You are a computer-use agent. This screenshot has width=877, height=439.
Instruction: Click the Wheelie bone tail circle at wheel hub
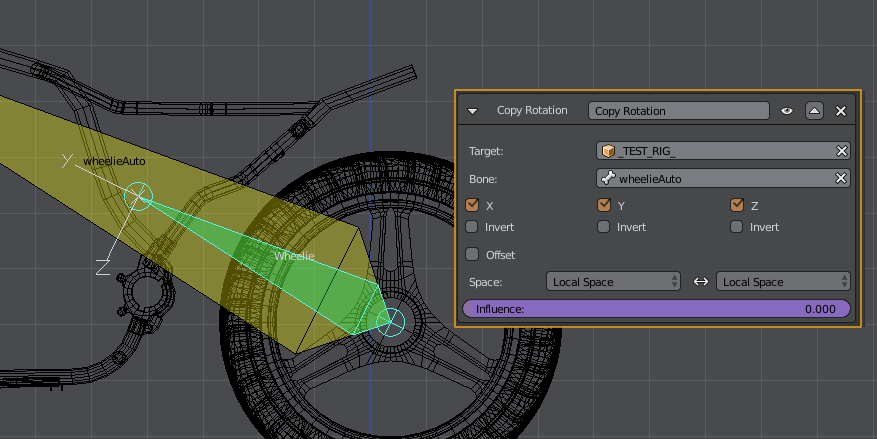point(390,323)
